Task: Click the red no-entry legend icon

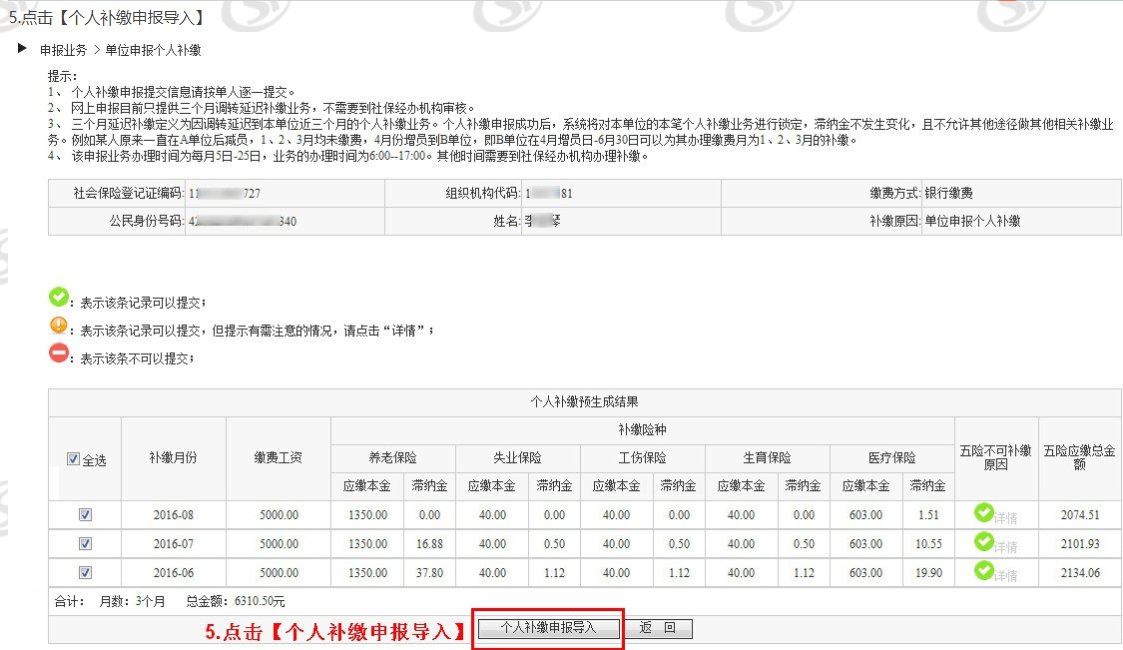Action: [x=59, y=353]
